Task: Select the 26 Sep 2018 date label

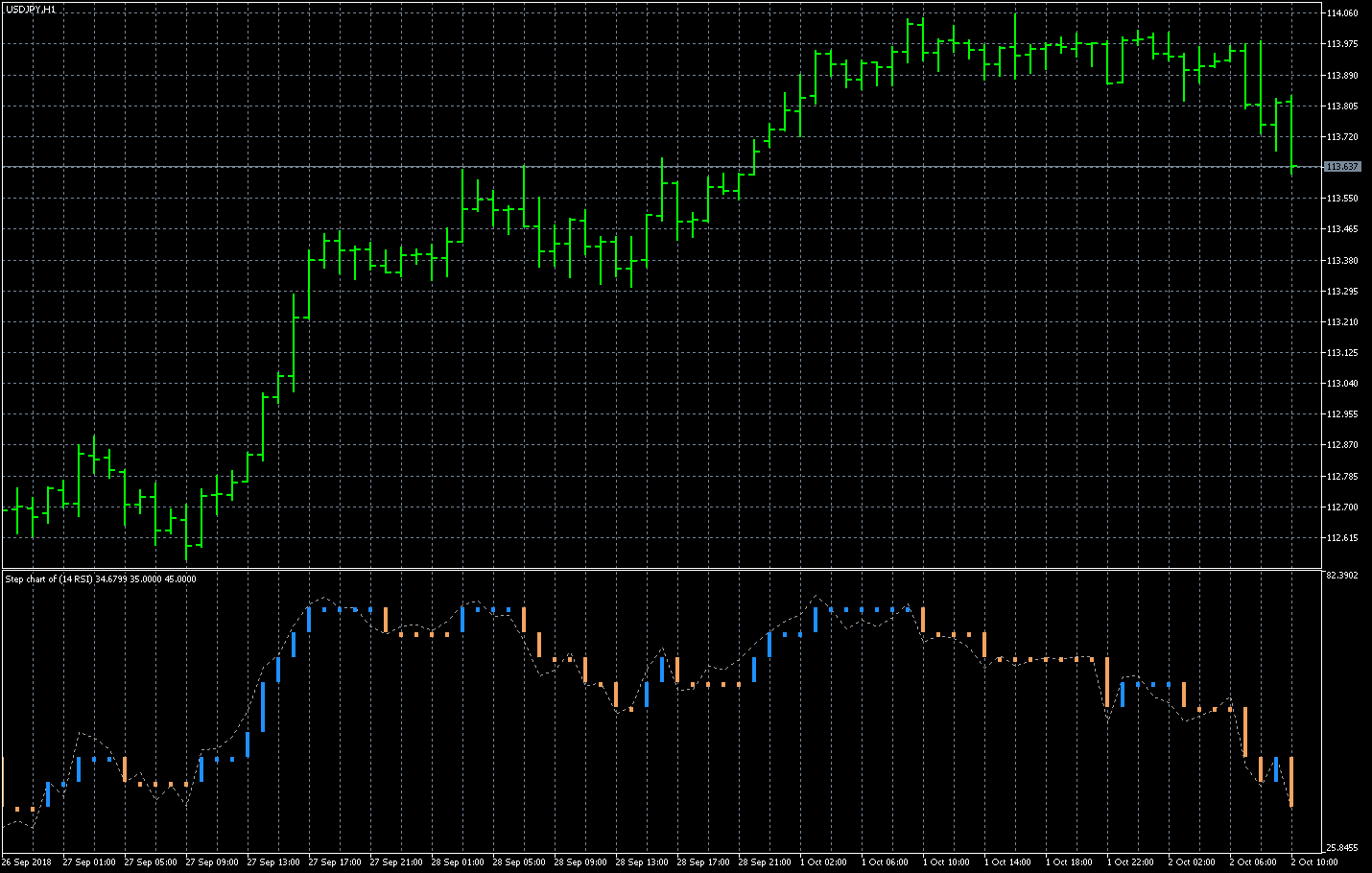Action: 27,862
